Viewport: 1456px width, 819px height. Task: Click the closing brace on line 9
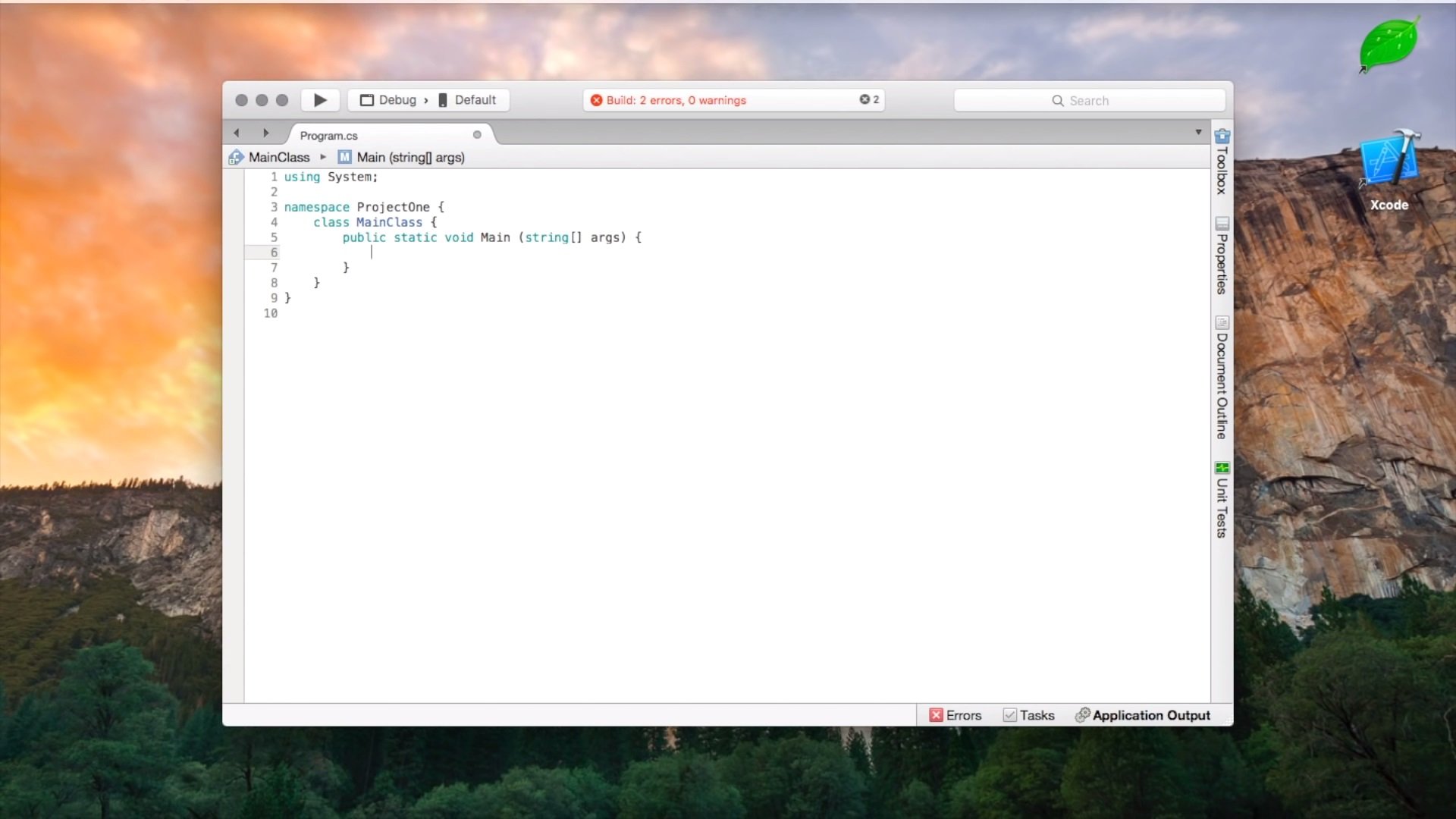click(287, 298)
